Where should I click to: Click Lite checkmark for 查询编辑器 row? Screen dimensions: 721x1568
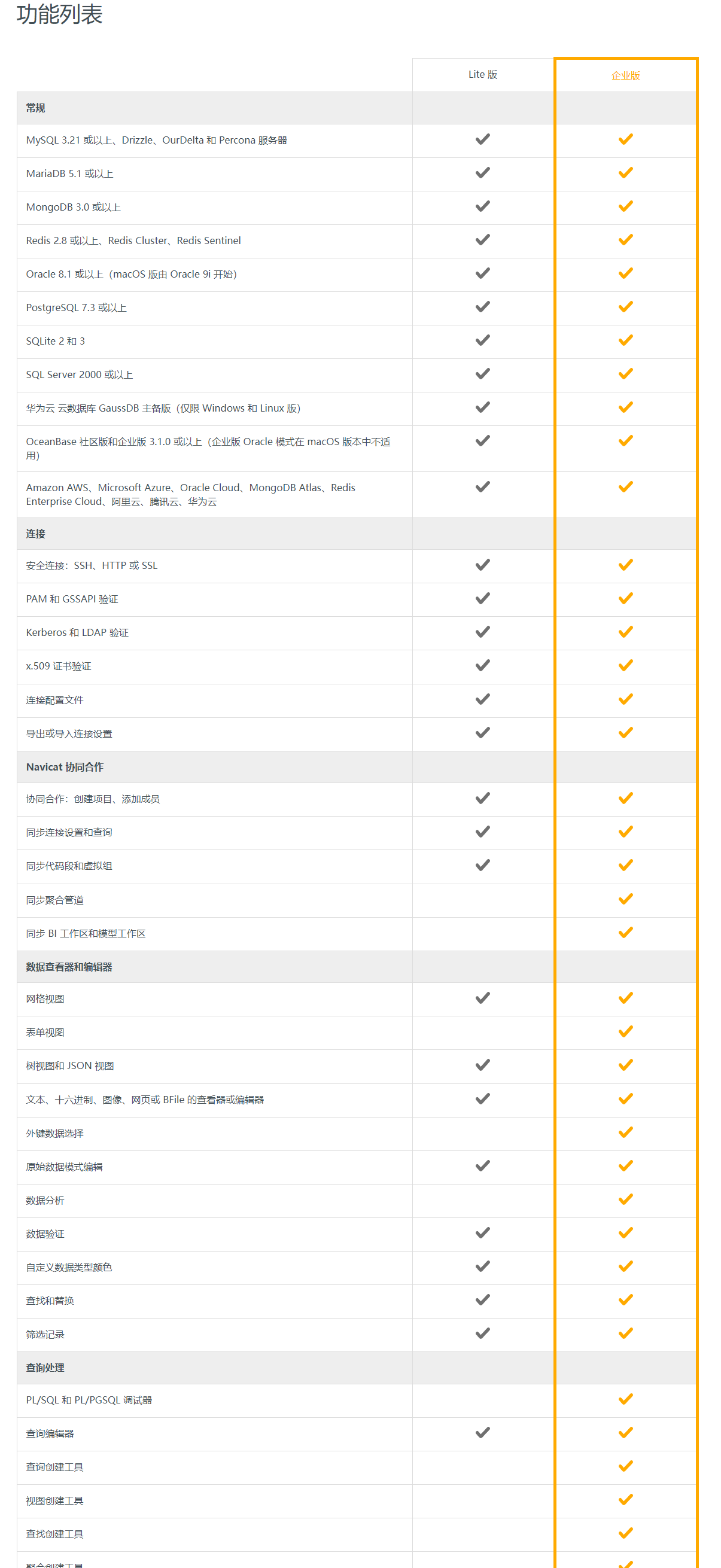482,1433
